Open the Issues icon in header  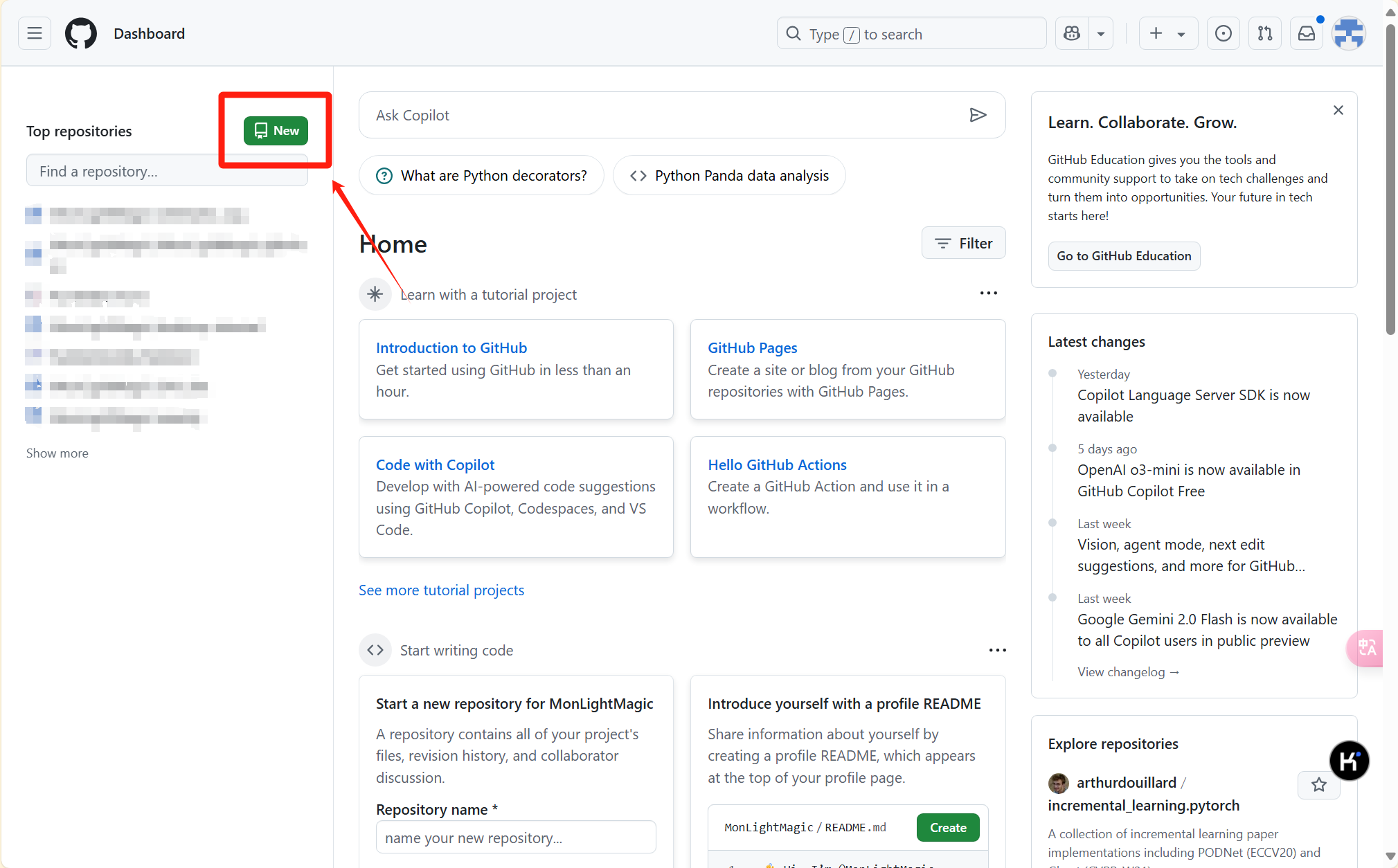[x=1224, y=33]
